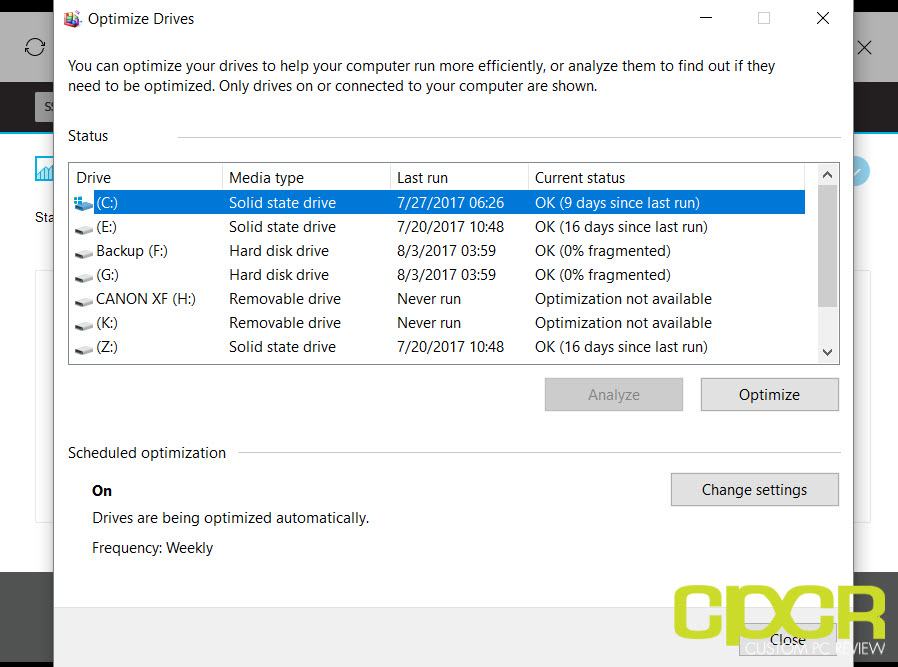Click the Backup (F:) drive icon
Viewport: 898px width, 667px height.
coord(84,253)
